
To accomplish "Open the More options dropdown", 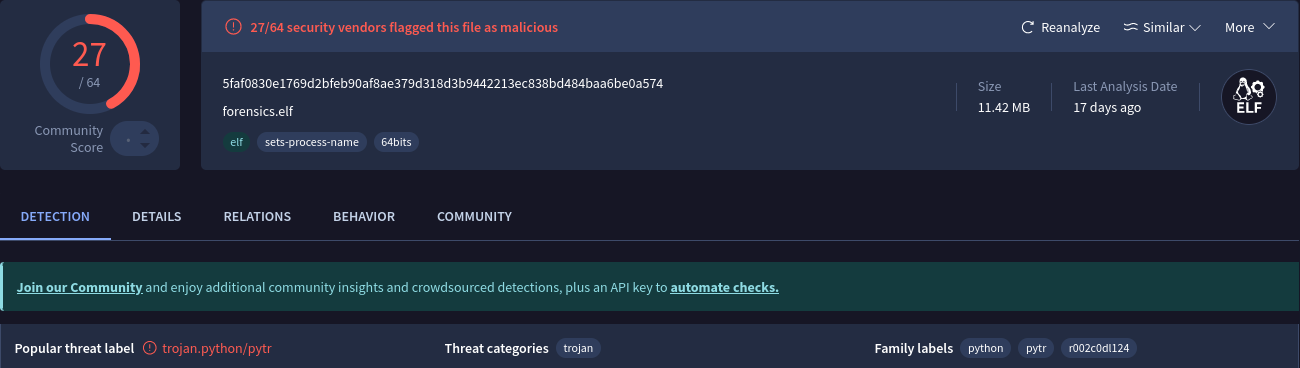I will pos(1250,27).
